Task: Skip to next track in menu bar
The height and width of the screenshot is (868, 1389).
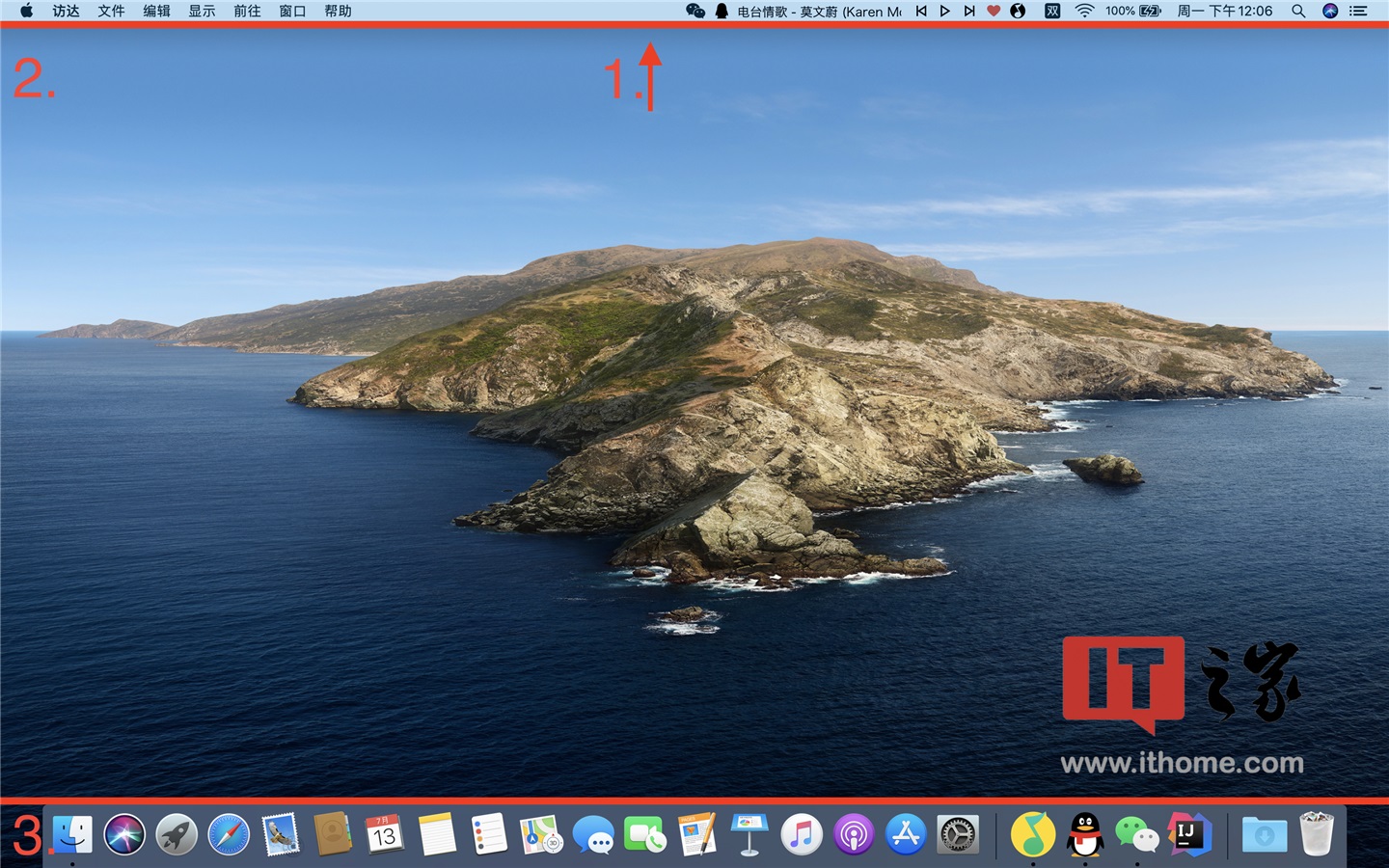Action: point(969,12)
